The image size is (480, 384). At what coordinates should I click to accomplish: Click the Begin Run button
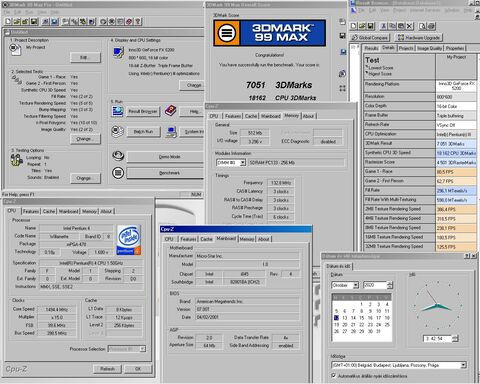[143, 132]
